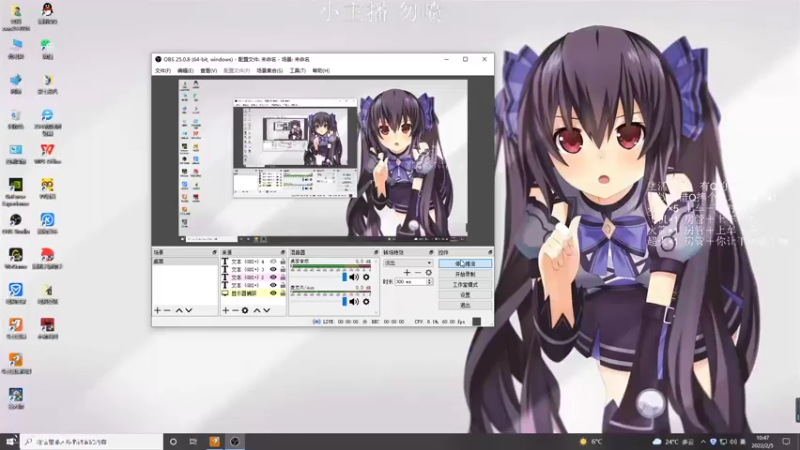
Task: Select the 桌面 scene in the 场景 list
Action: (185, 261)
